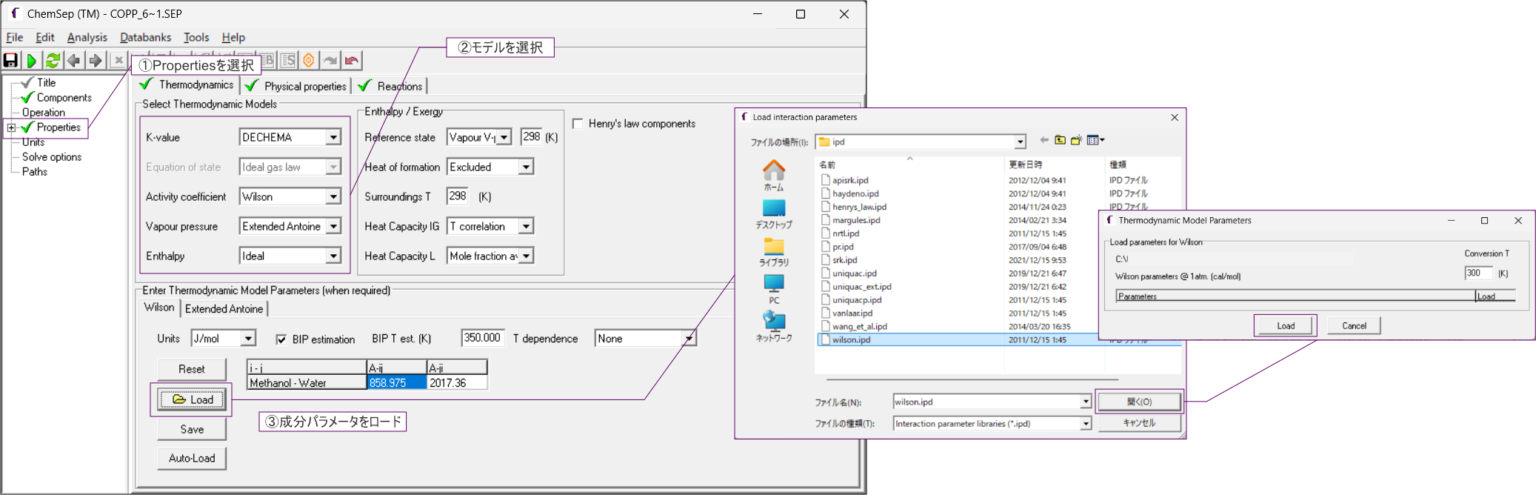Click the Save parameters button
This screenshot has height=495, width=1536.
tap(191, 429)
